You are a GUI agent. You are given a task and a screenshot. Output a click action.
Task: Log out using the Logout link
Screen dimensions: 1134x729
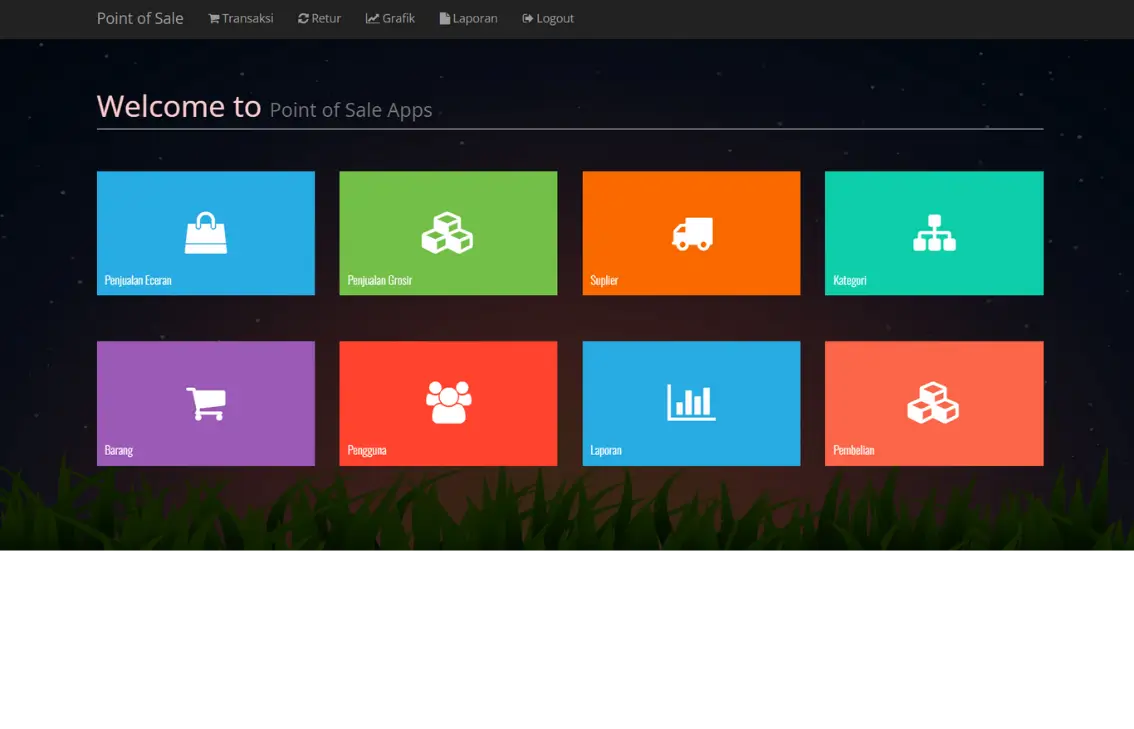point(548,18)
